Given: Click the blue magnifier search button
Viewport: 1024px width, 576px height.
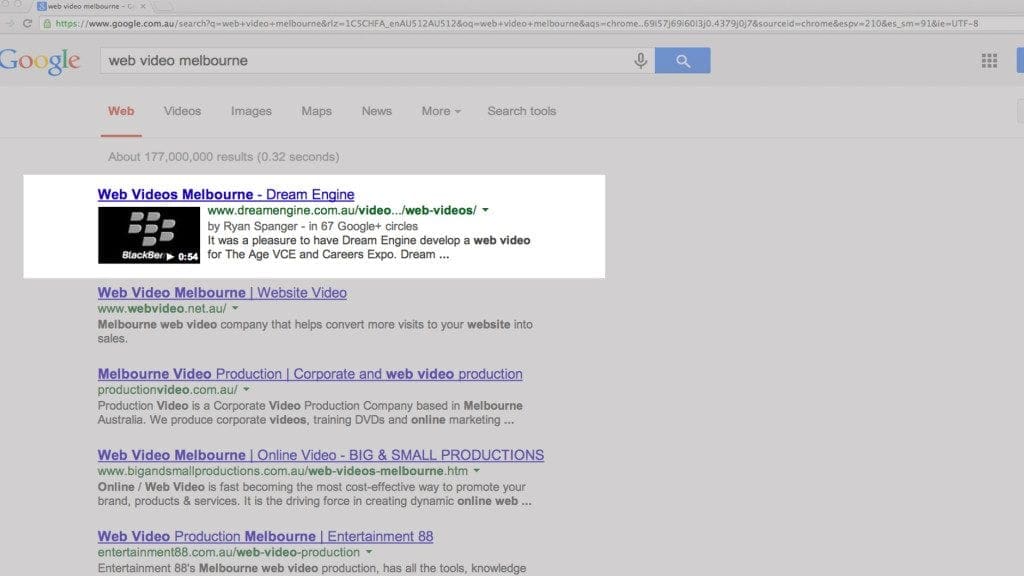Looking at the screenshot, I should (682, 60).
